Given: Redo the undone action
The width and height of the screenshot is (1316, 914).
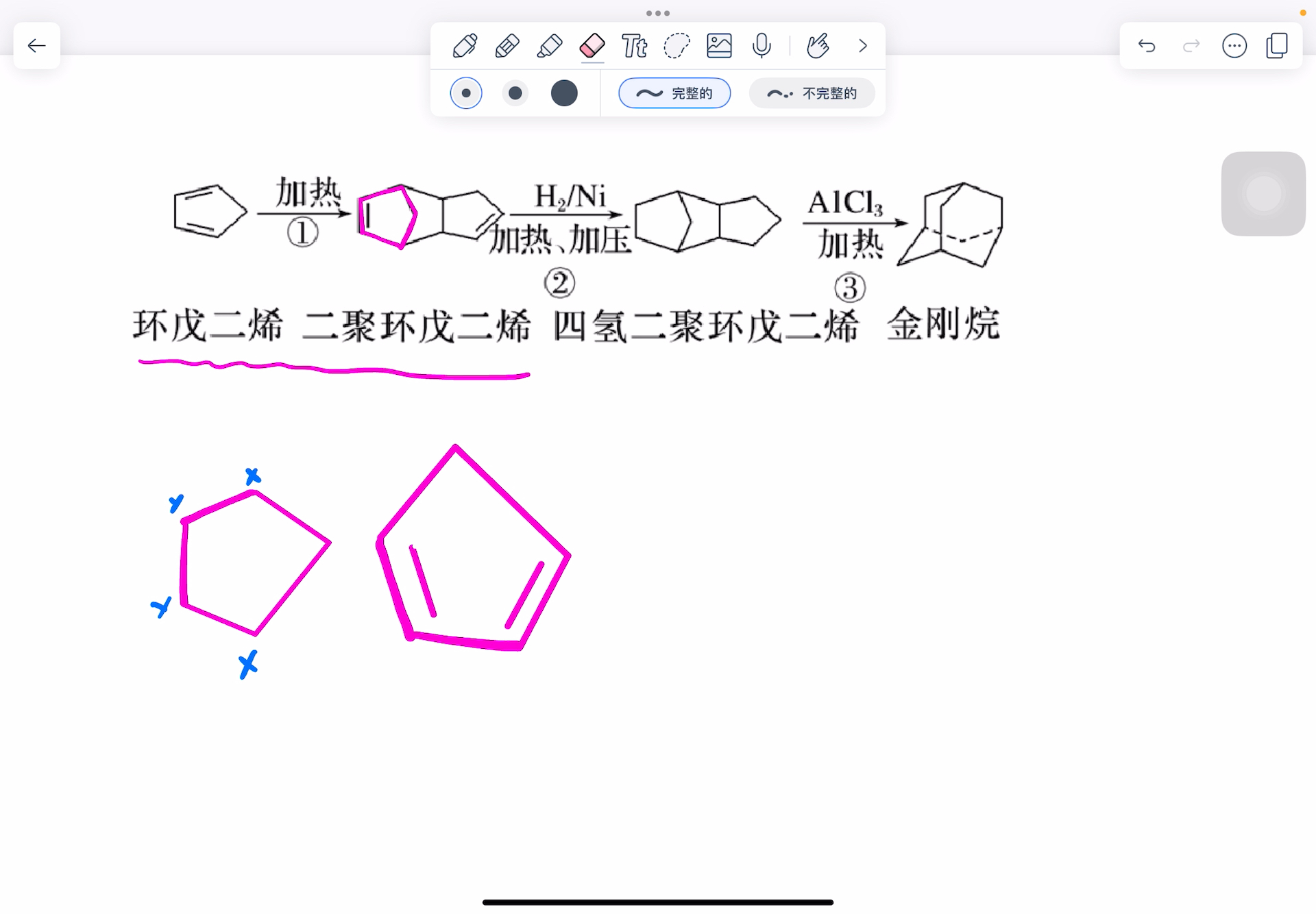Looking at the screenshot, I should coord(1191,46).
